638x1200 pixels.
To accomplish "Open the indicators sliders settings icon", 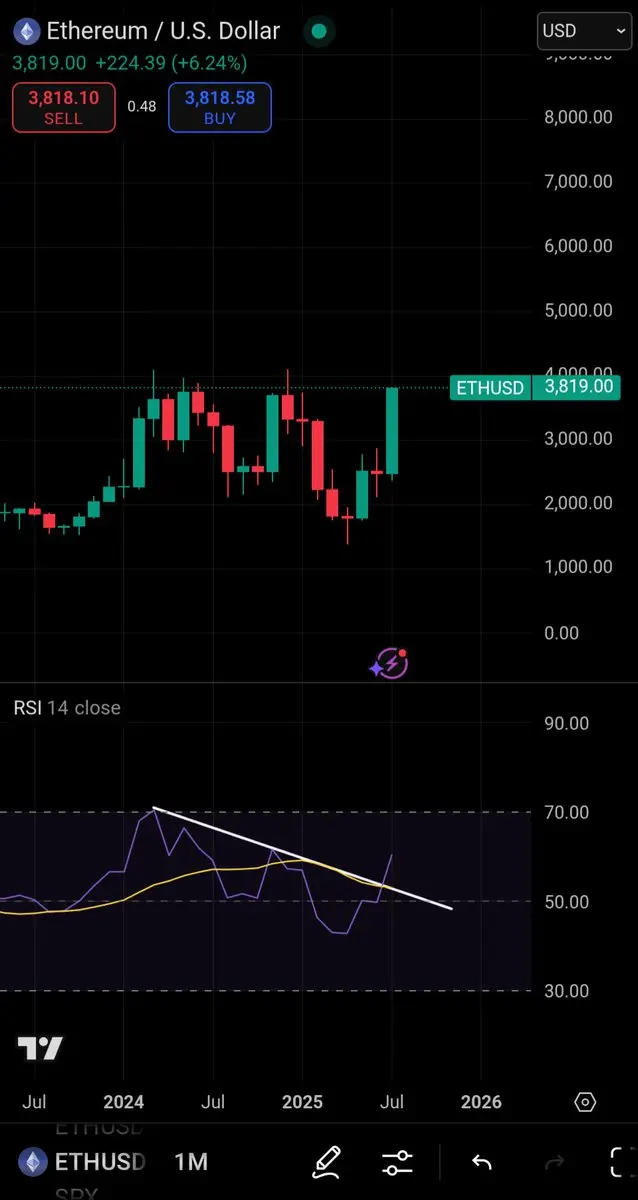I will click(x=397, y=1162).
